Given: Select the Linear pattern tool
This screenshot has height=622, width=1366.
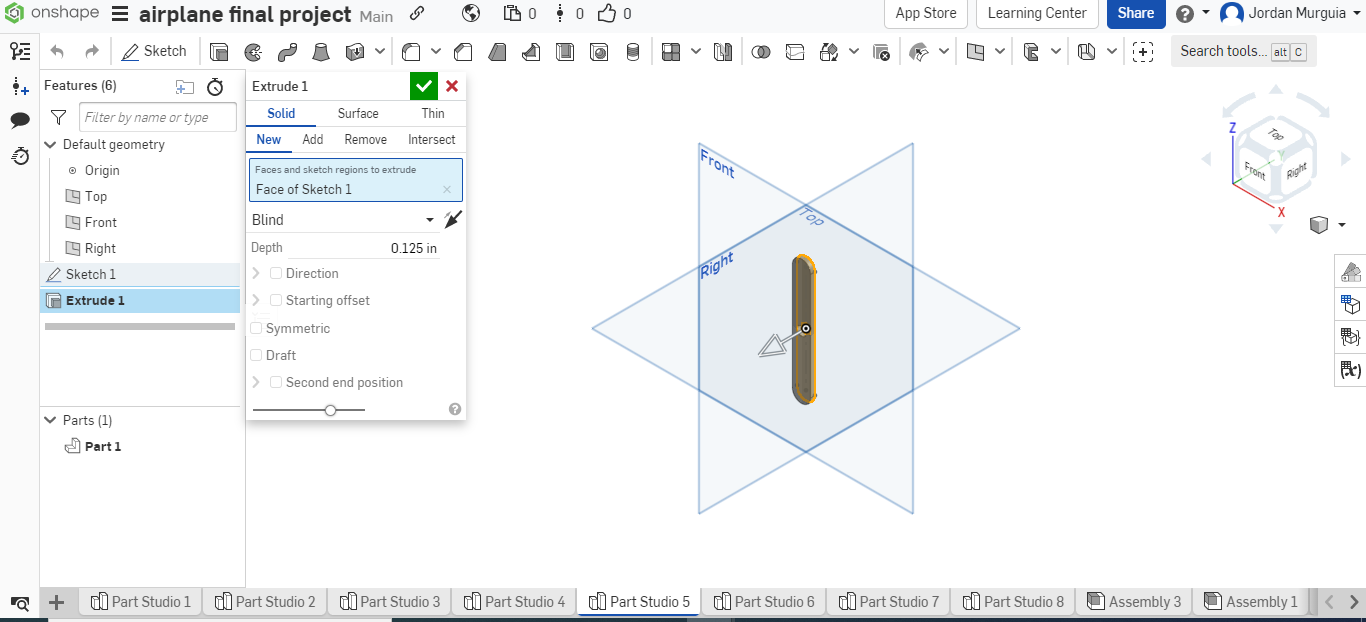Looking at the screenshot, I should click(x=671, y=51).
